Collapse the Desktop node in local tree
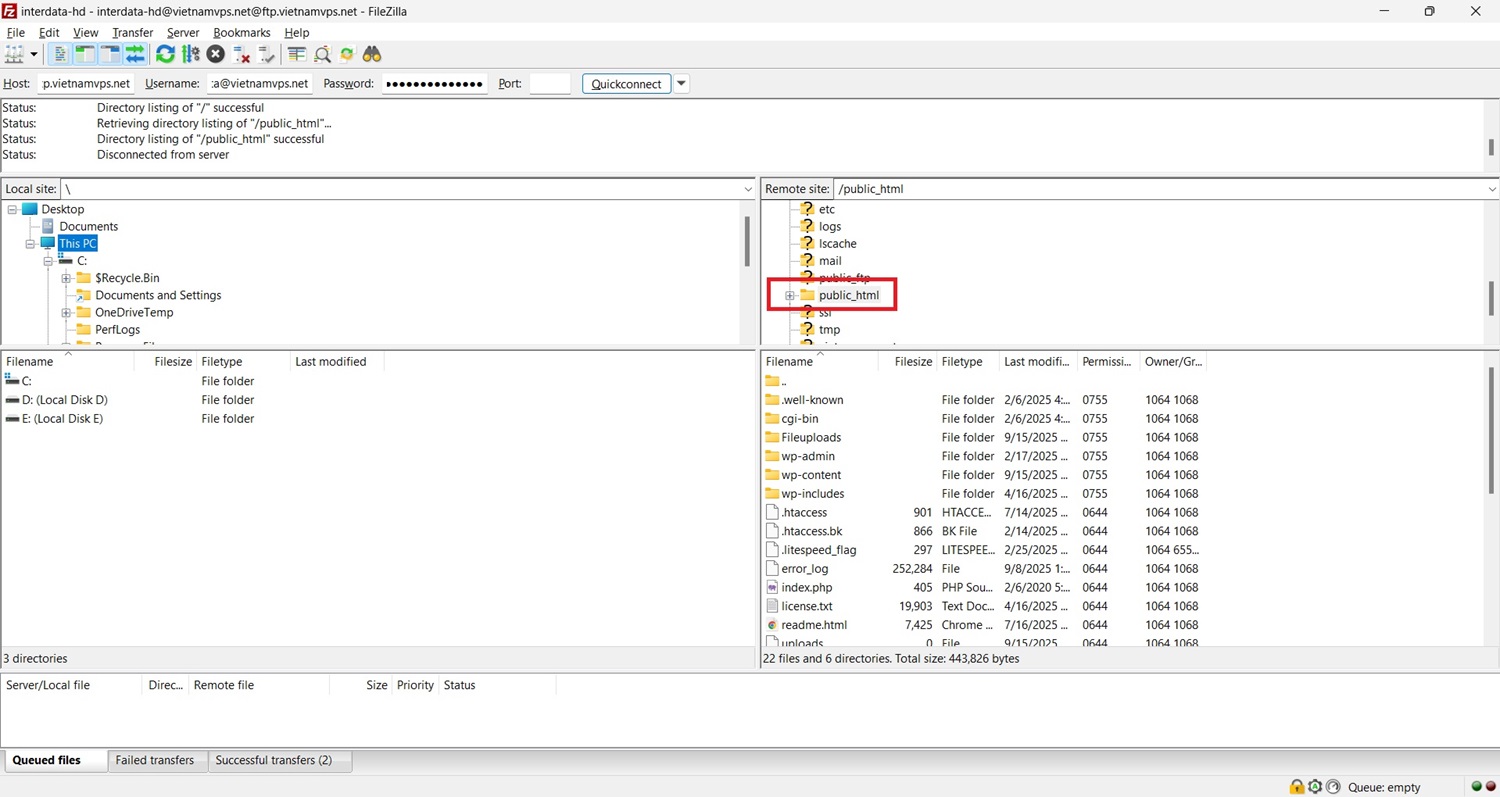1500x797 pixels. pyautogui.click(x=13, y=210)
